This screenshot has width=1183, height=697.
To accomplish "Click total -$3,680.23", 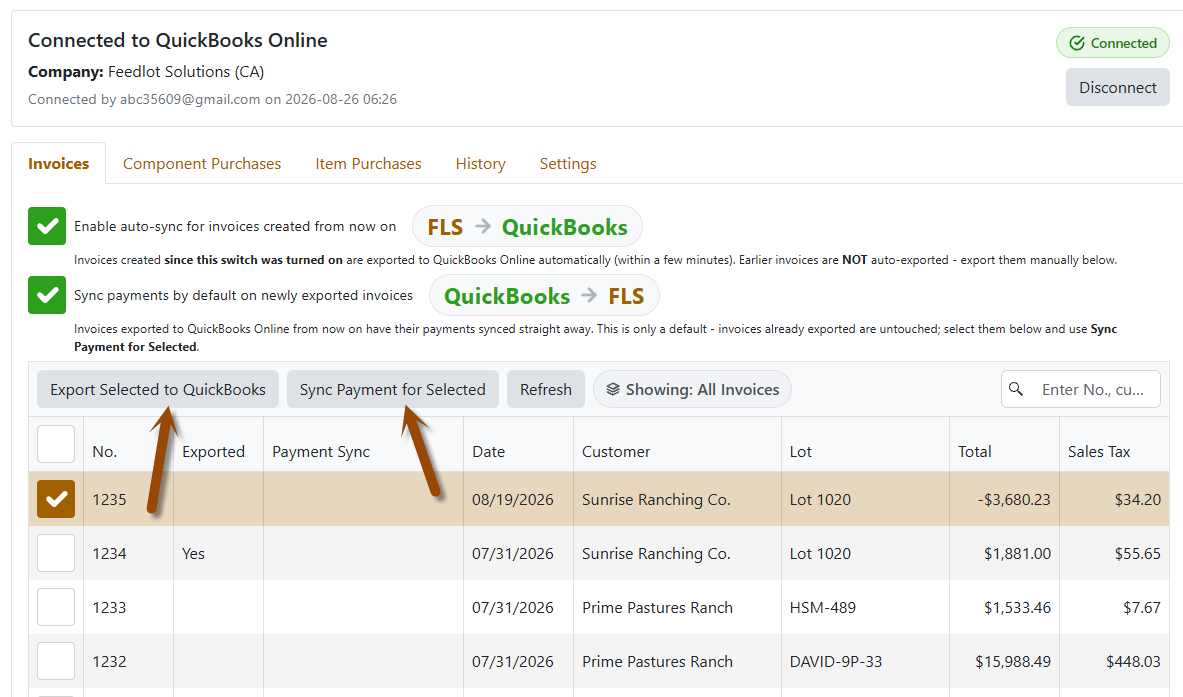I will click(1013, 499).
